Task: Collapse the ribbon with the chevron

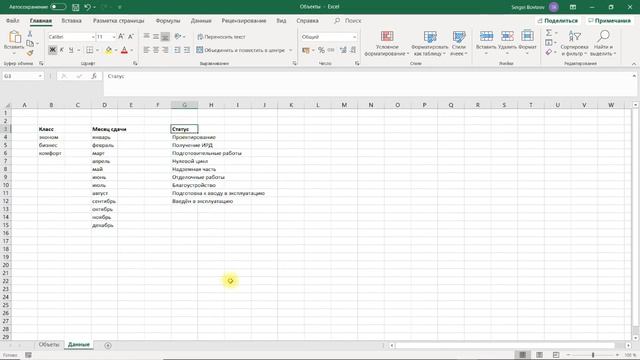Action: (634, 64)
